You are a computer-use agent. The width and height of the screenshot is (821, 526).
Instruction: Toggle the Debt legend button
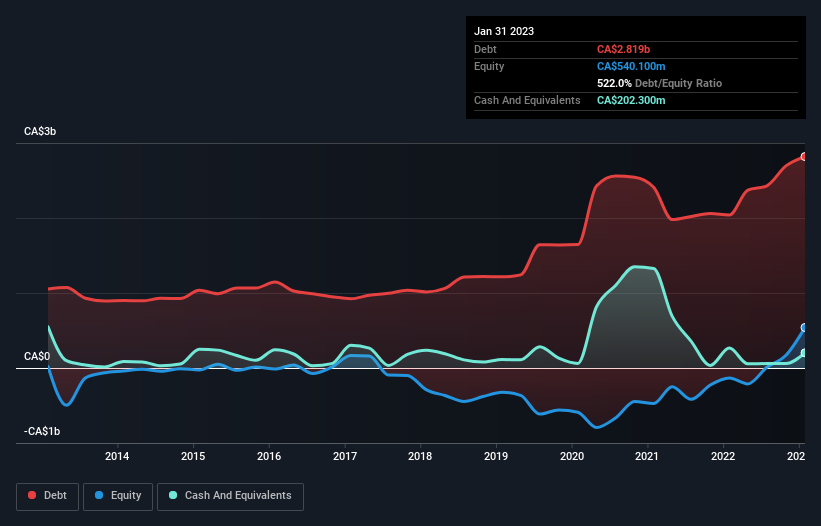(48, 496)
